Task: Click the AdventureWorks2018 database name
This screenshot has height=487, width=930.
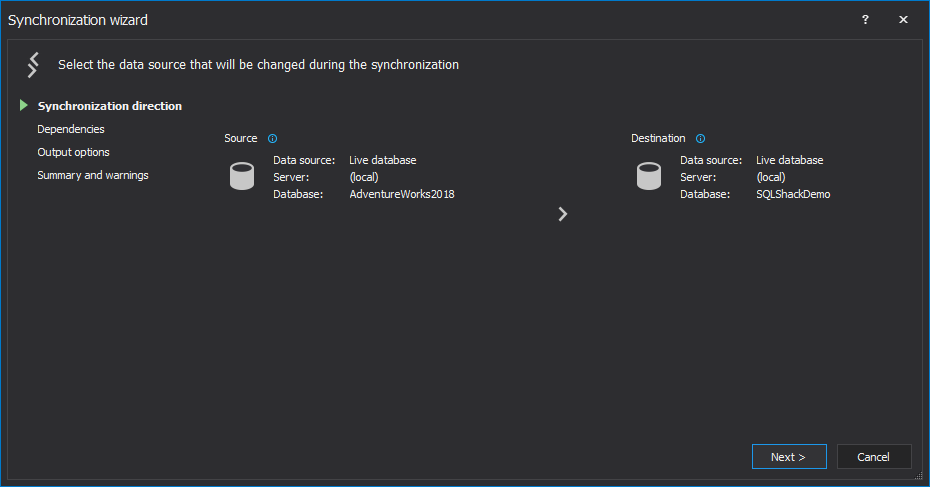Action: point(402,194)
